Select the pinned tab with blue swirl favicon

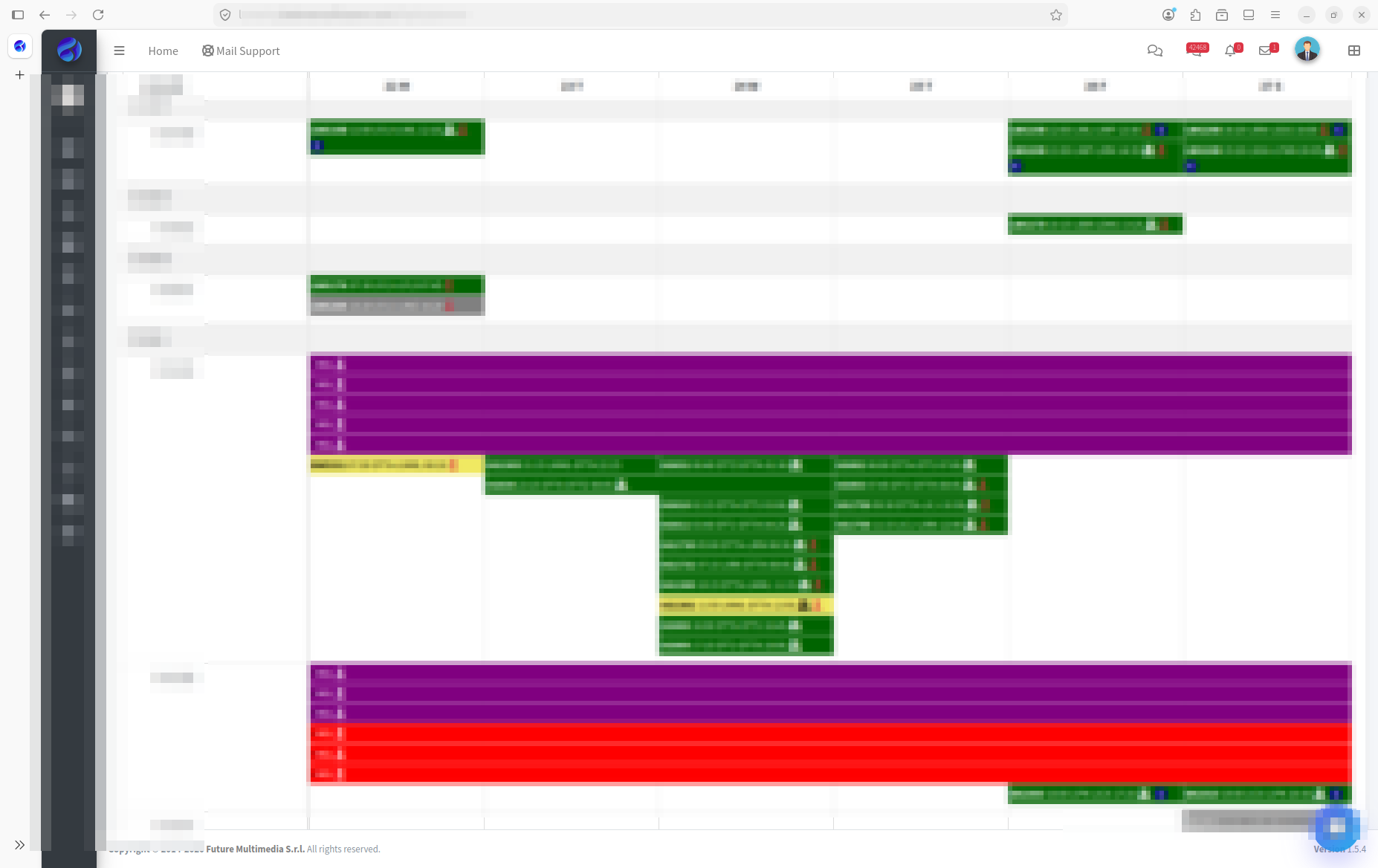[20, 46]
